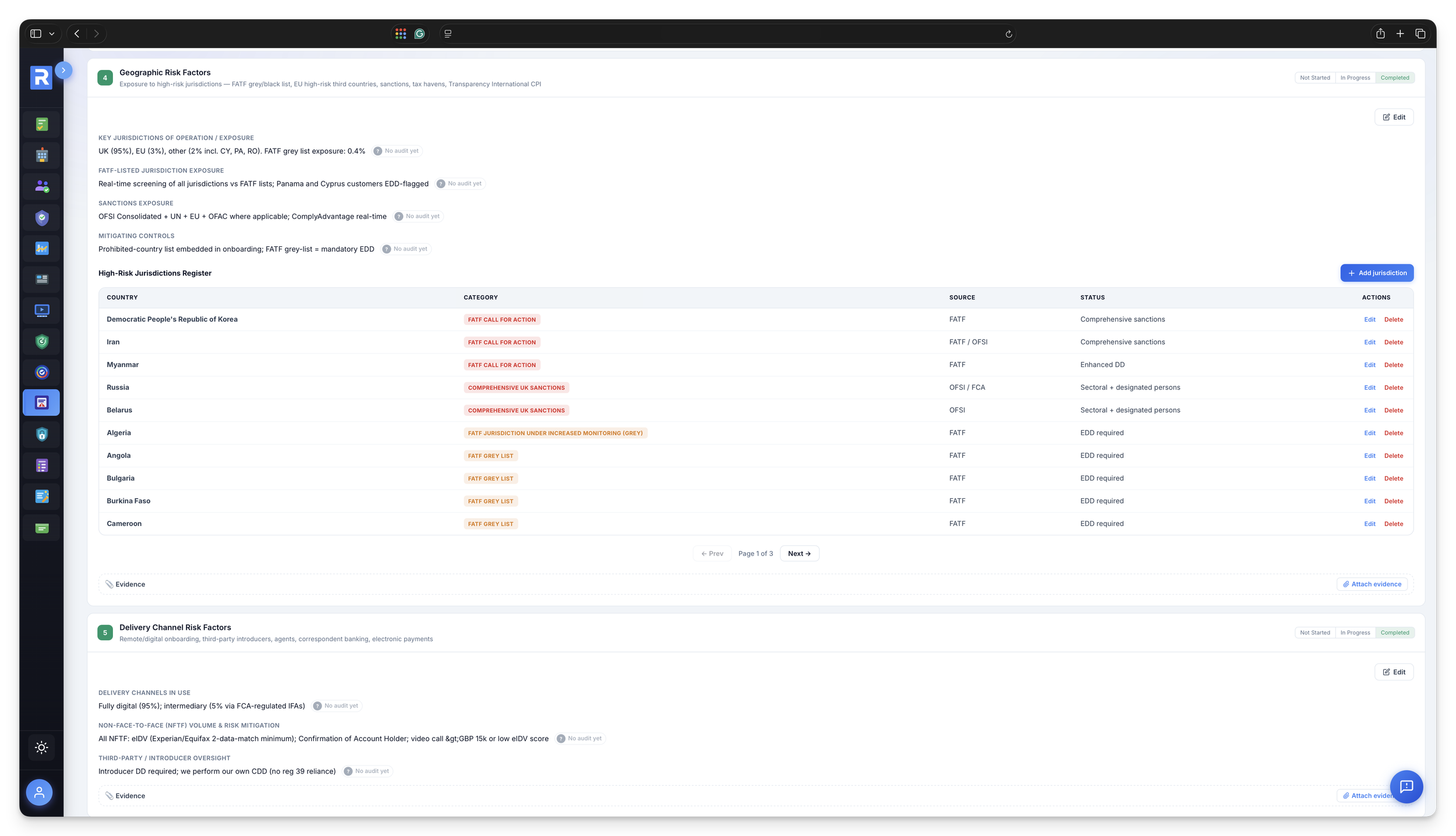Edit the Democratic People's Republic of Korea row
The height and width of the screenshot is (836, 1456).
[1369, 319]
